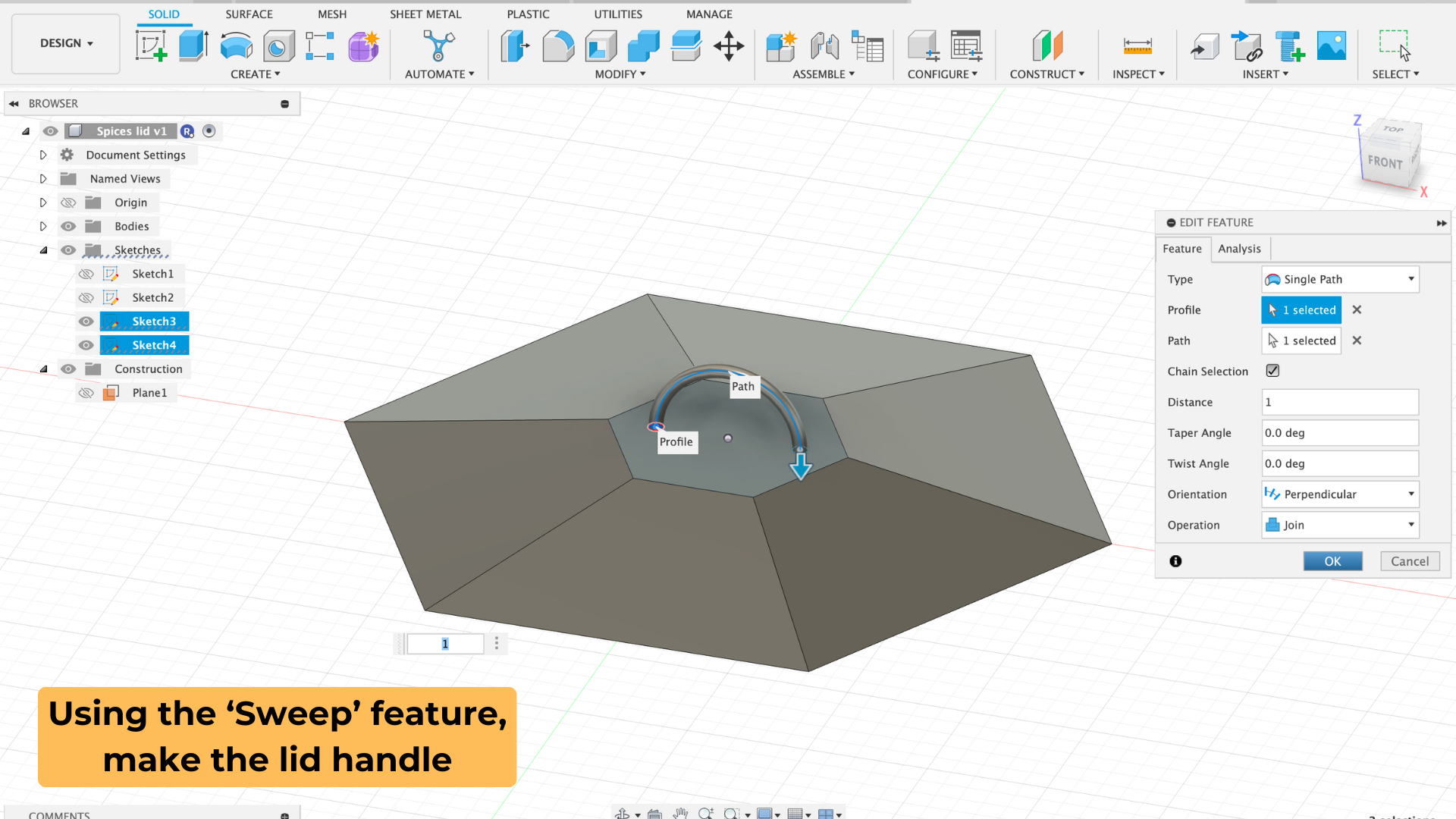This screenshot has width=1456, height=819.
Task: Open the configuration table icon
Action: click(x=967, y=46)
